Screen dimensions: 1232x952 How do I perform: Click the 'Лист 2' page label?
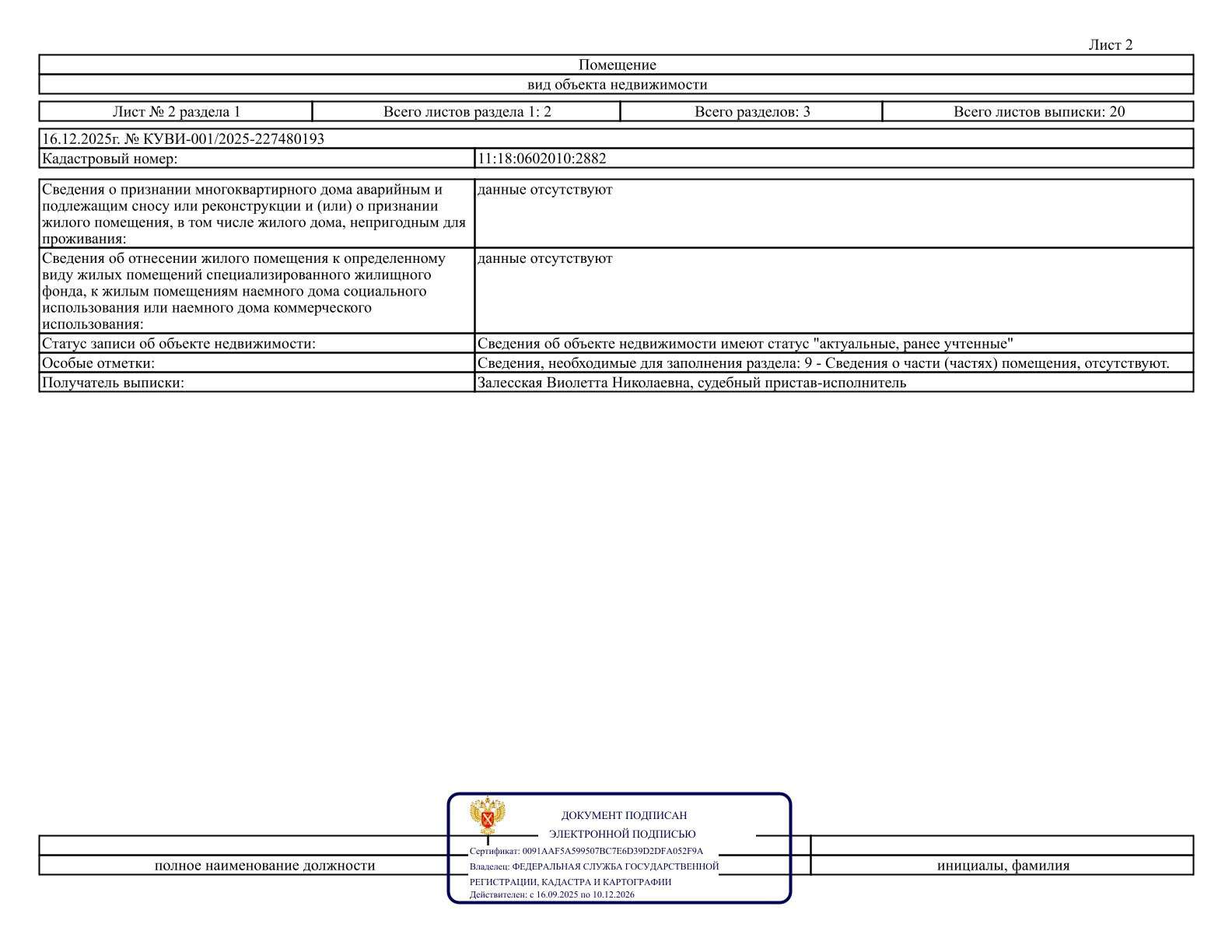[x=1110, y=45]
